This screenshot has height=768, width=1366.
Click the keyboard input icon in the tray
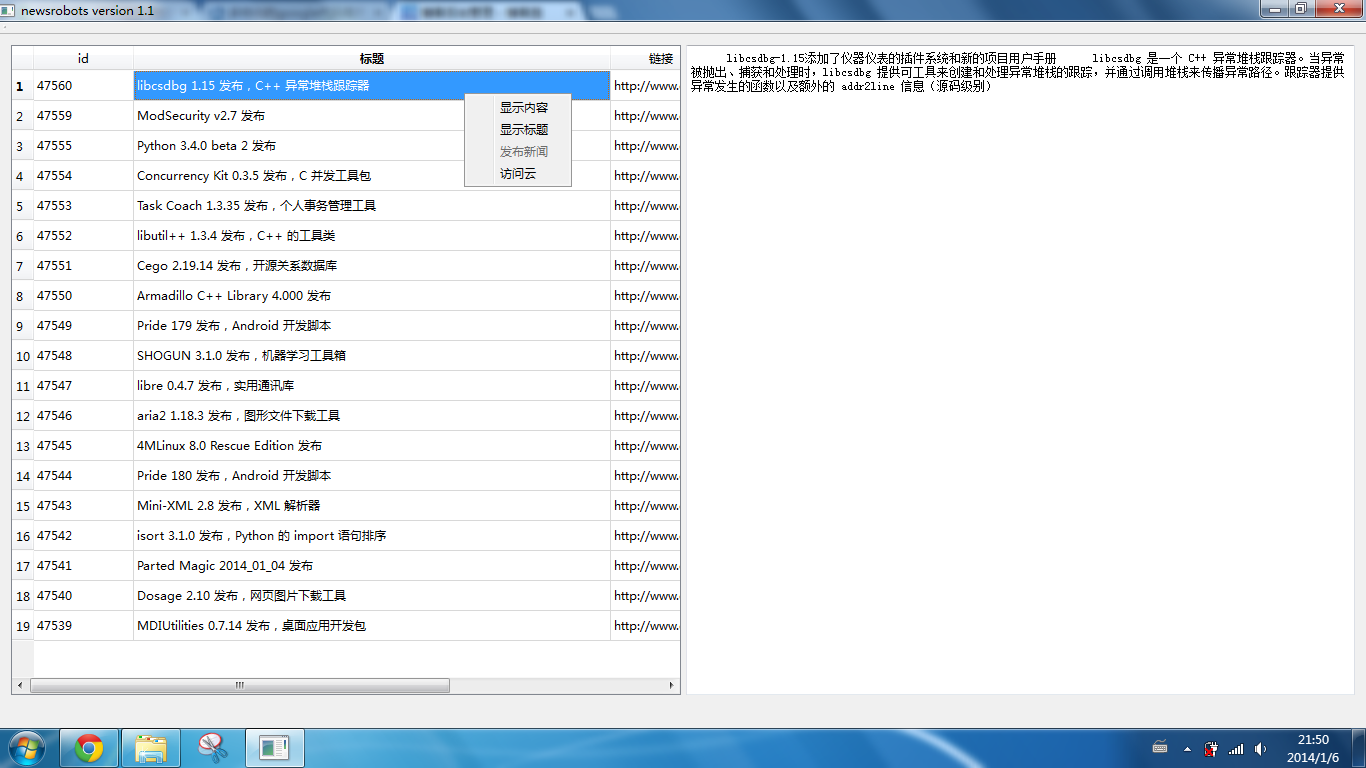(1160, 748)
